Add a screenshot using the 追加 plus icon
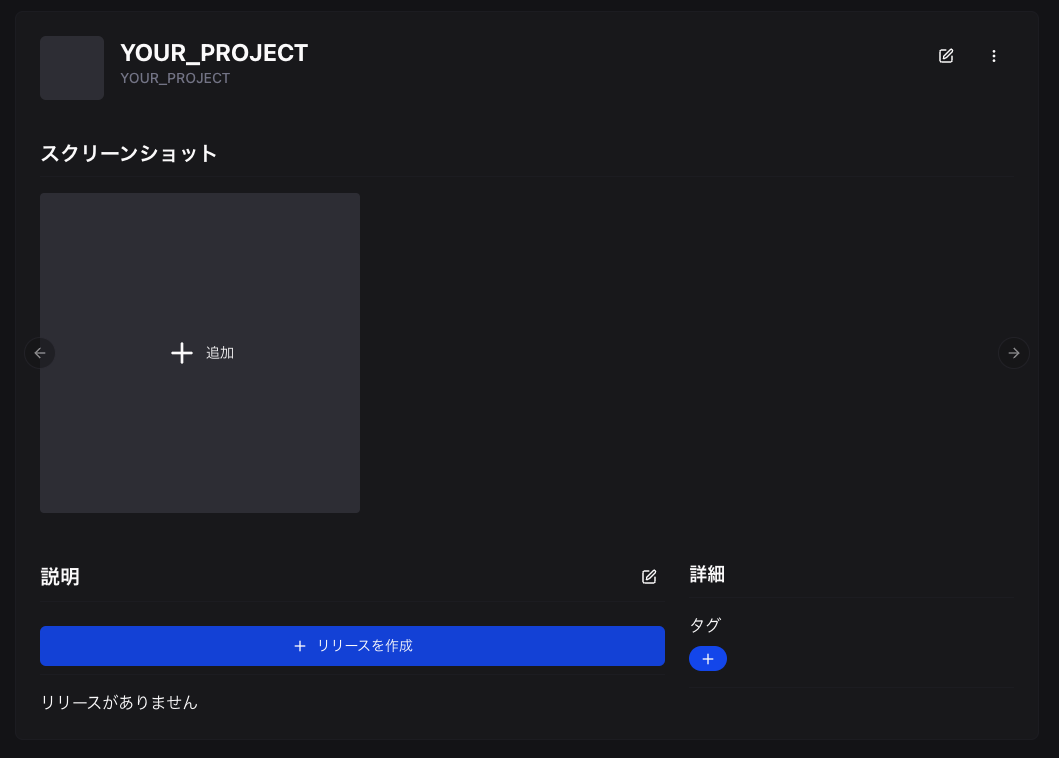Image resolution: width=1059 pixels, height=758 pixels. 182,353
